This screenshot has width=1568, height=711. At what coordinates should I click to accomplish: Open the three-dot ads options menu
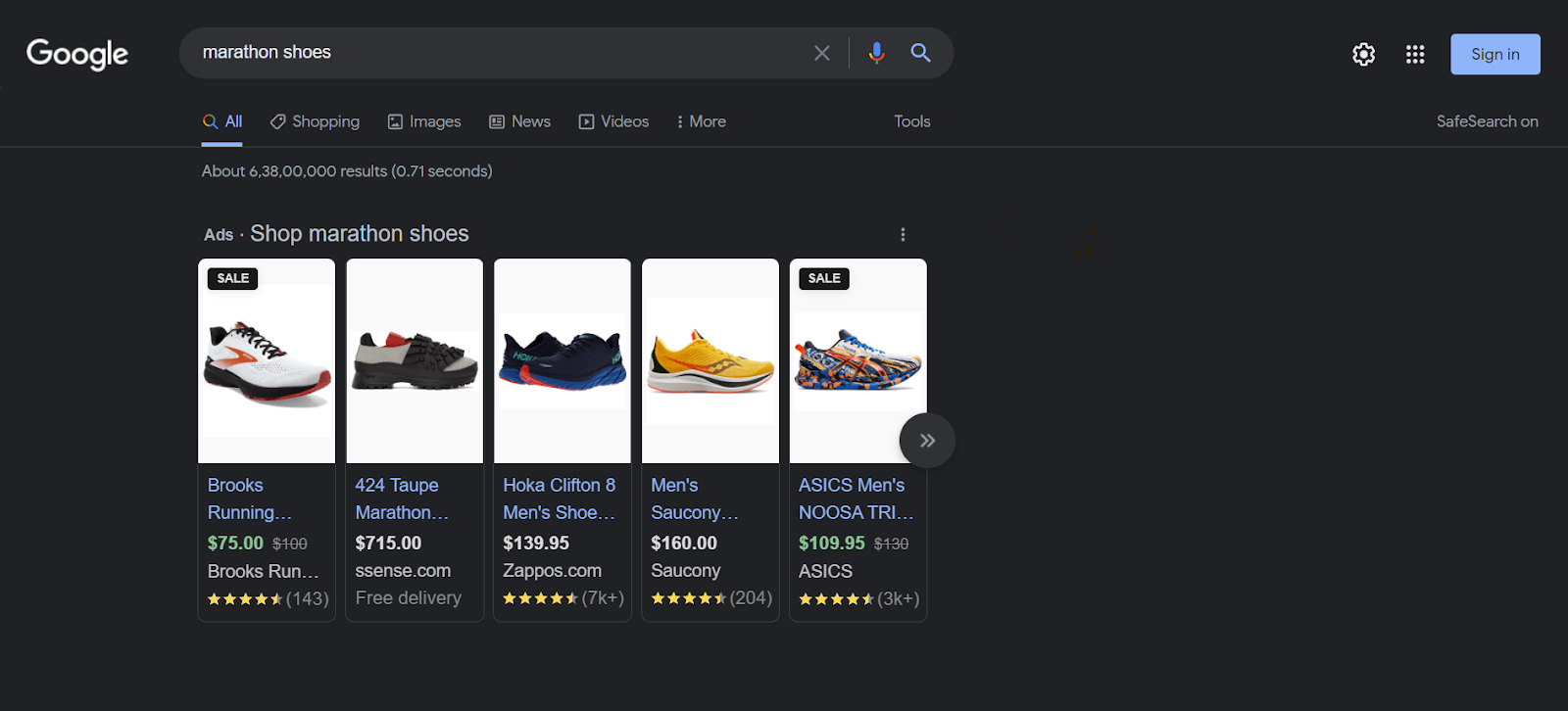tap(903, 235)
